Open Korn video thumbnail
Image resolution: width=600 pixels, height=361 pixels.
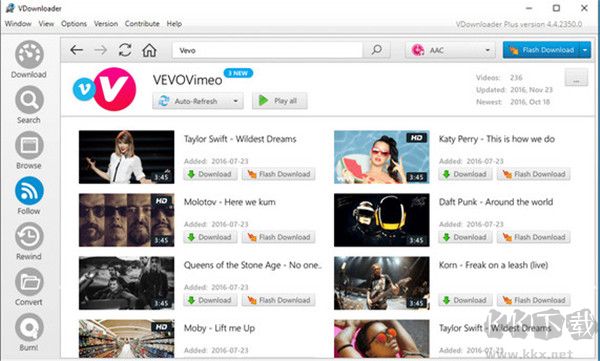(x=382, y=283)
